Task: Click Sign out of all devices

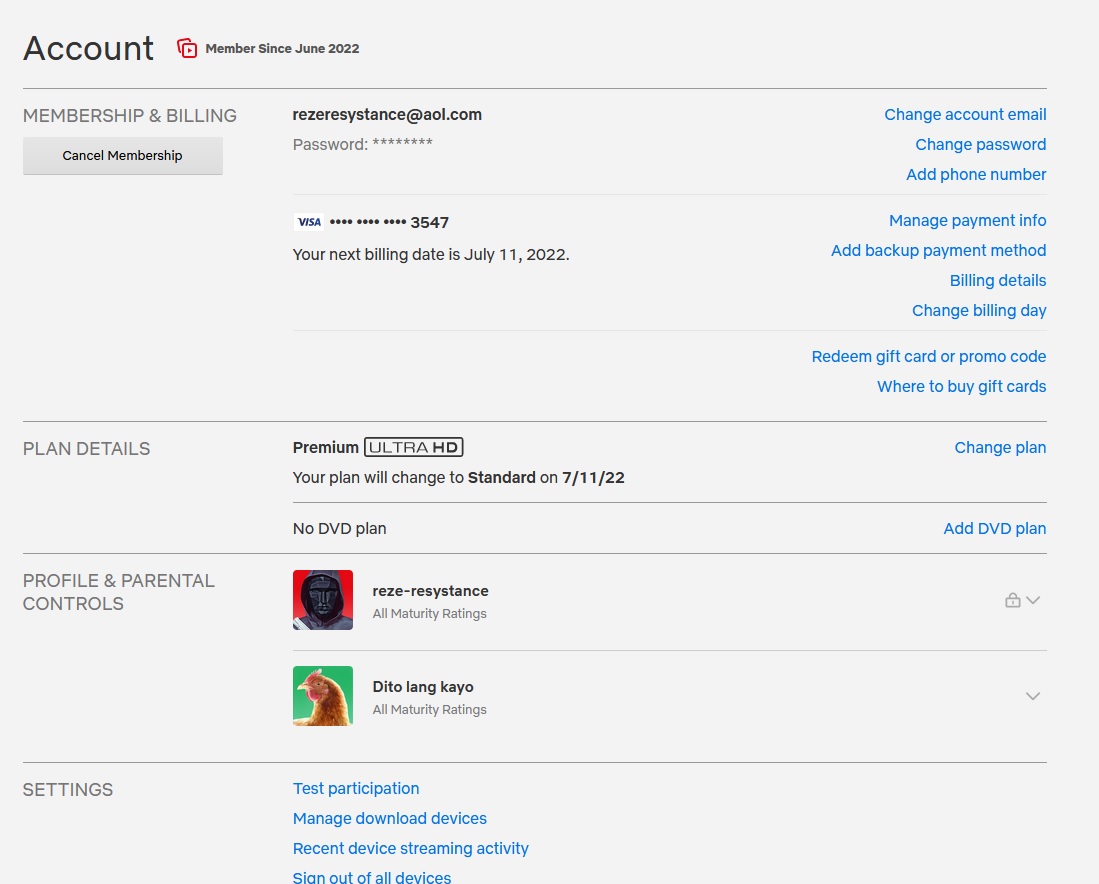Action: tap(372, 877)
